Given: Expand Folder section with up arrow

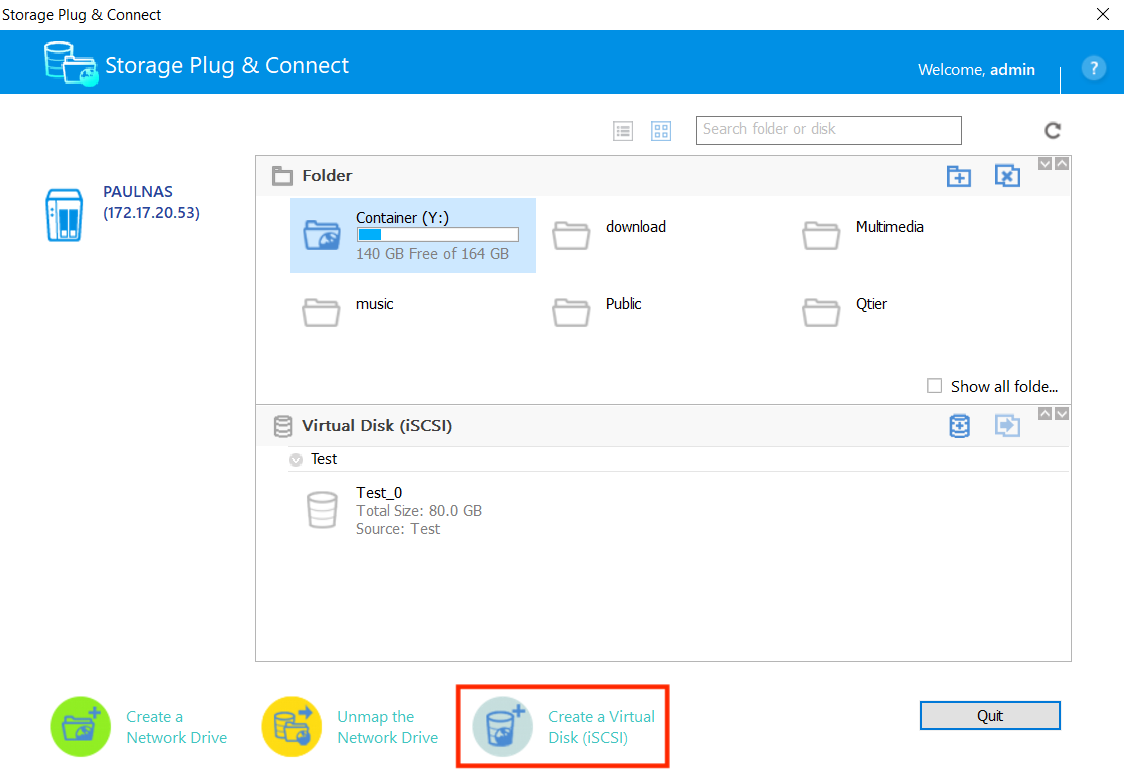Looking at the screenshot, I should pyautogui.click(x=1062, y=163).
